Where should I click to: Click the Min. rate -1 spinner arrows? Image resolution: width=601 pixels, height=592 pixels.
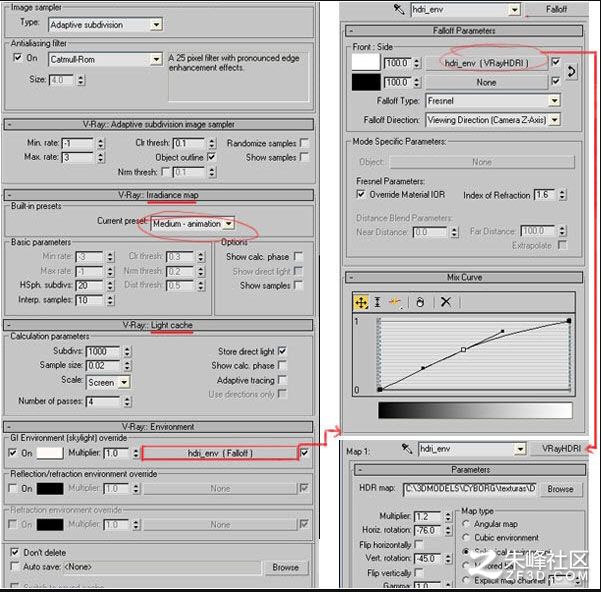click(100, 144)
